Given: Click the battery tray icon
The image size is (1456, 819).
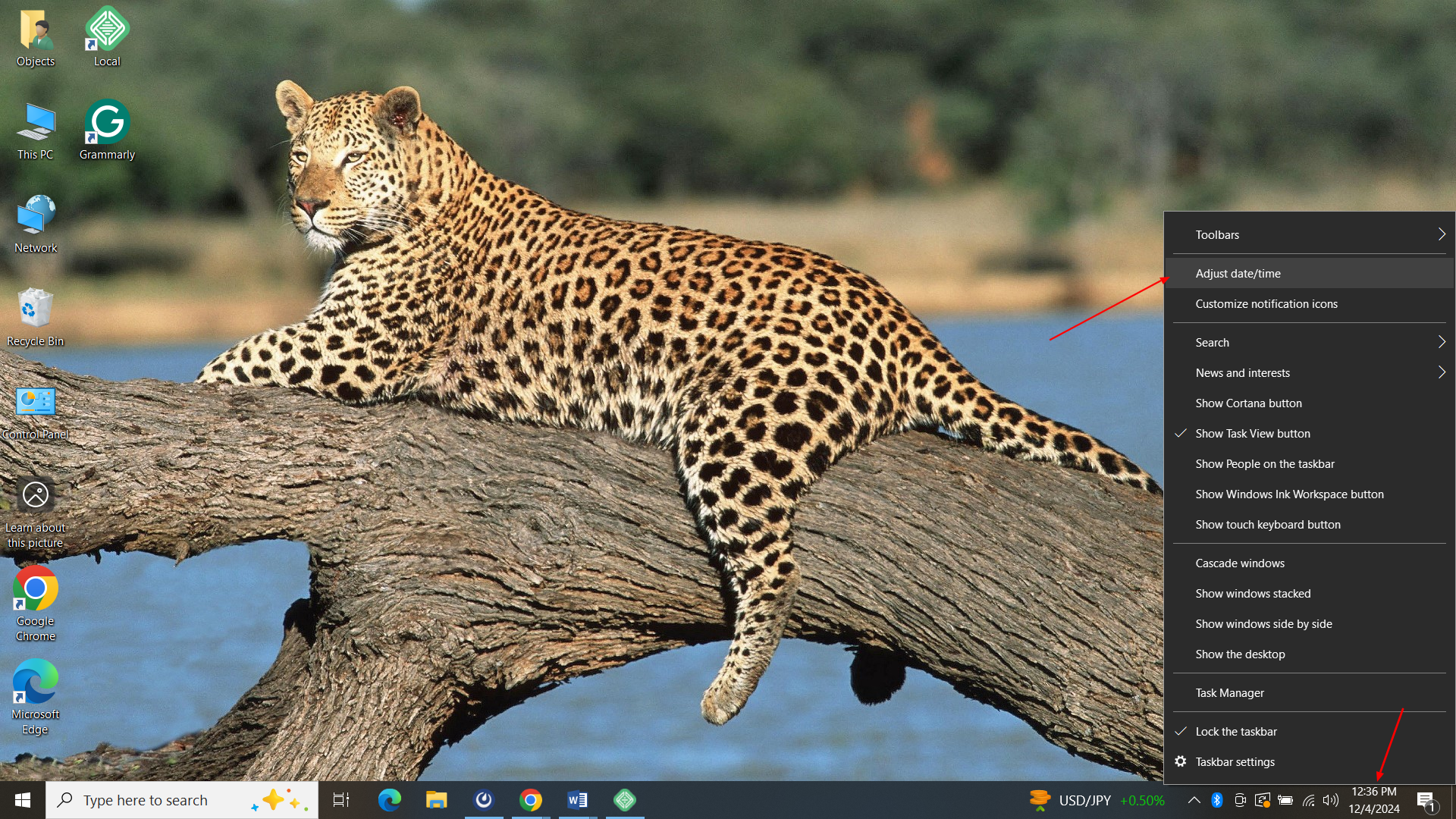Looking at the screenshot, I should tap(1285, 800).
